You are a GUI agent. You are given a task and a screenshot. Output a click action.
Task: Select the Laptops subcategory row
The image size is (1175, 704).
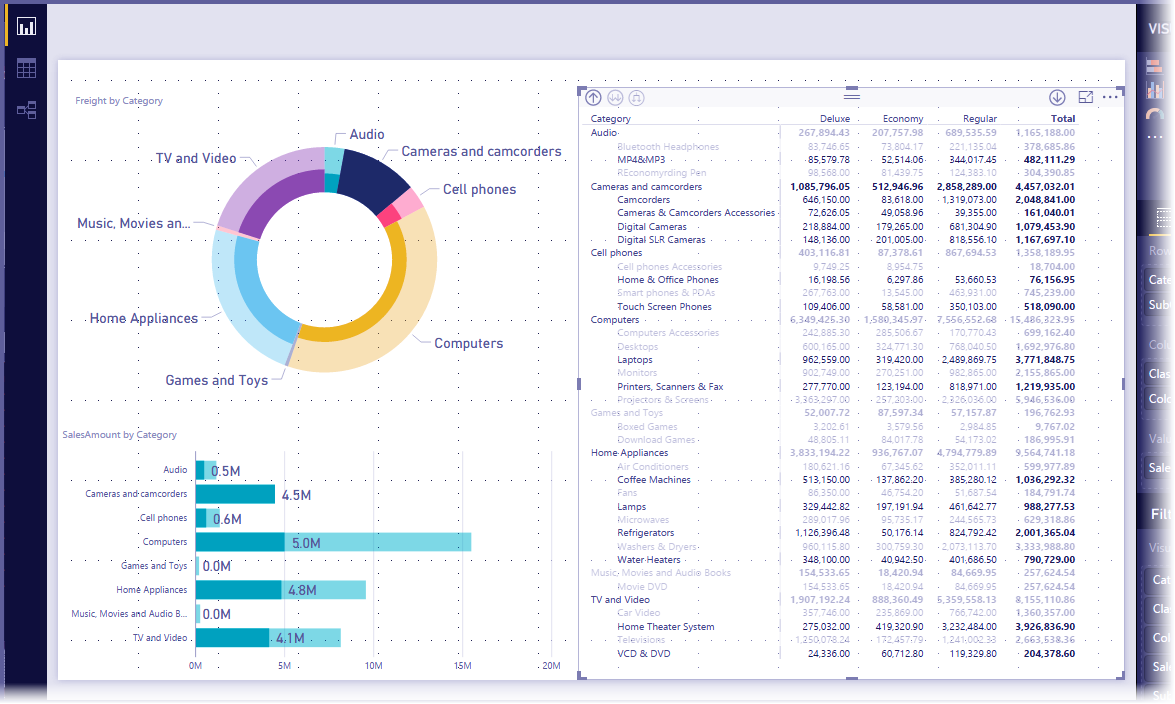point(833,360)
